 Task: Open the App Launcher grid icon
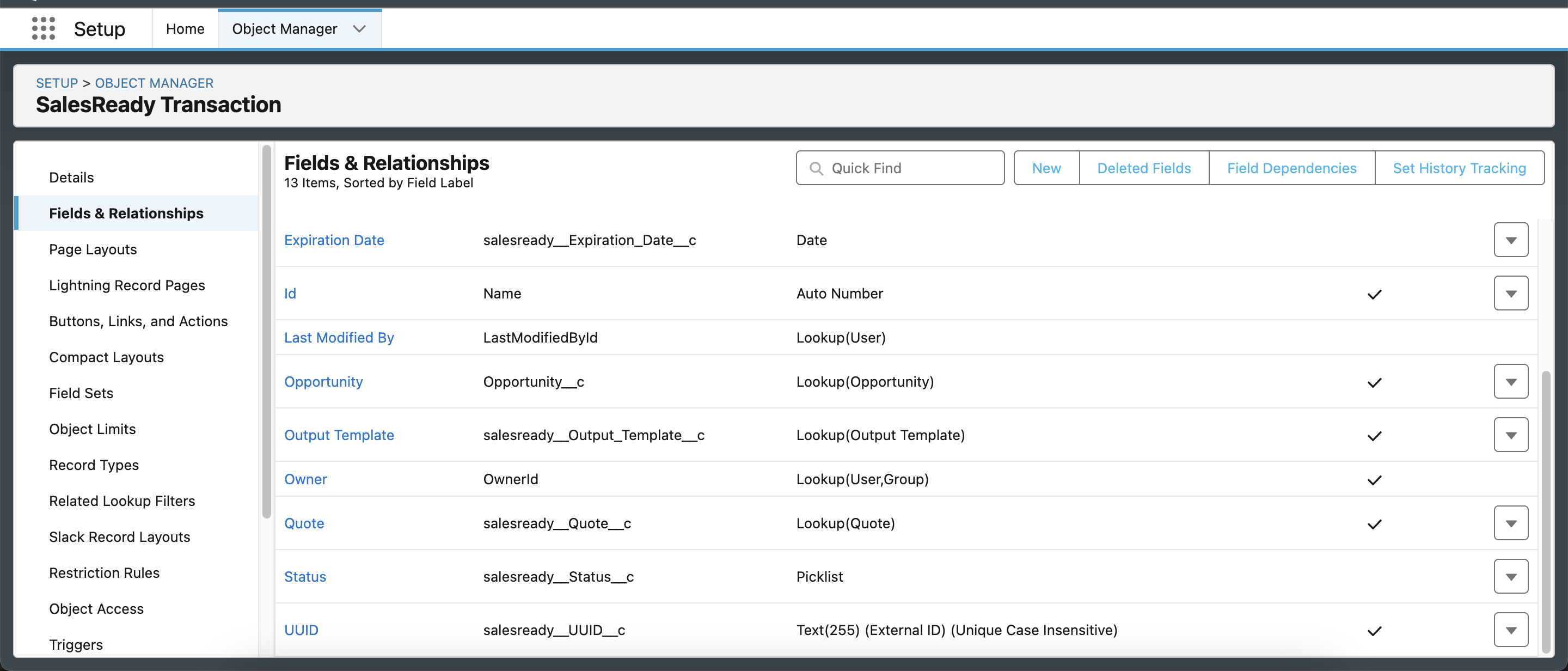[x=42, y=28]
